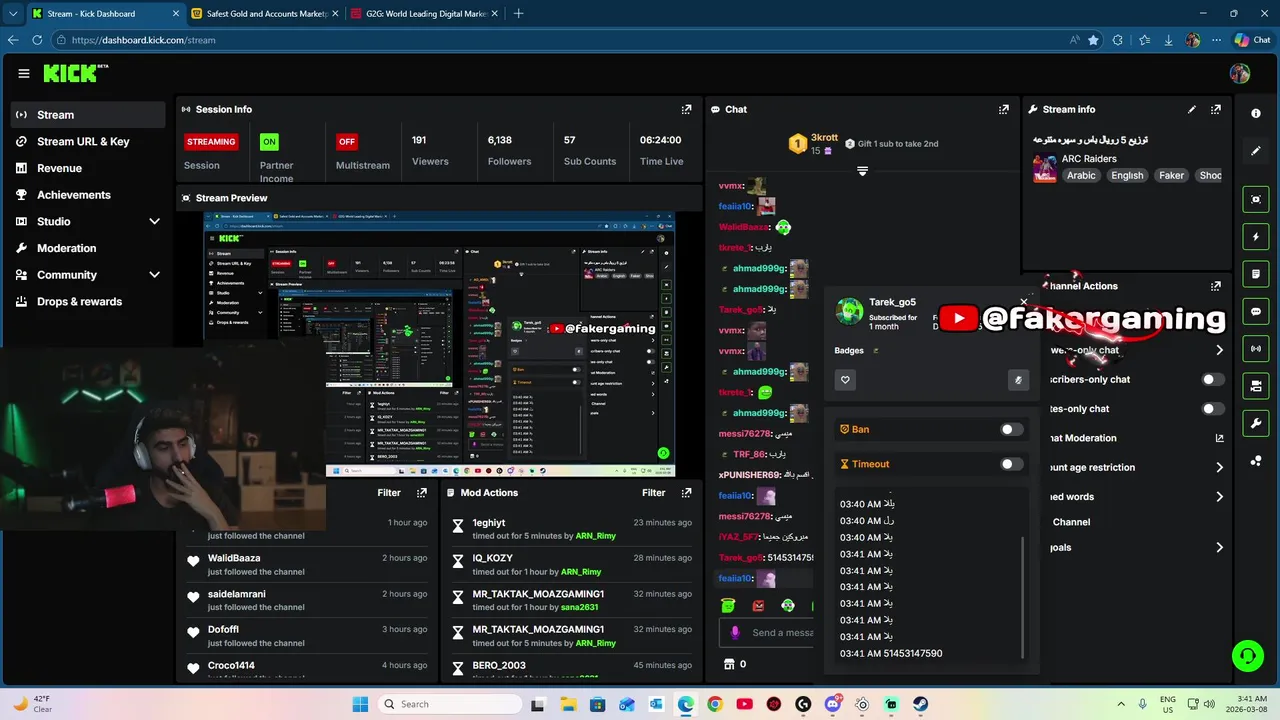Screen dimensions: 1280x720
Task: Pop out the Stream info panel
Action: click(1216, 109)
